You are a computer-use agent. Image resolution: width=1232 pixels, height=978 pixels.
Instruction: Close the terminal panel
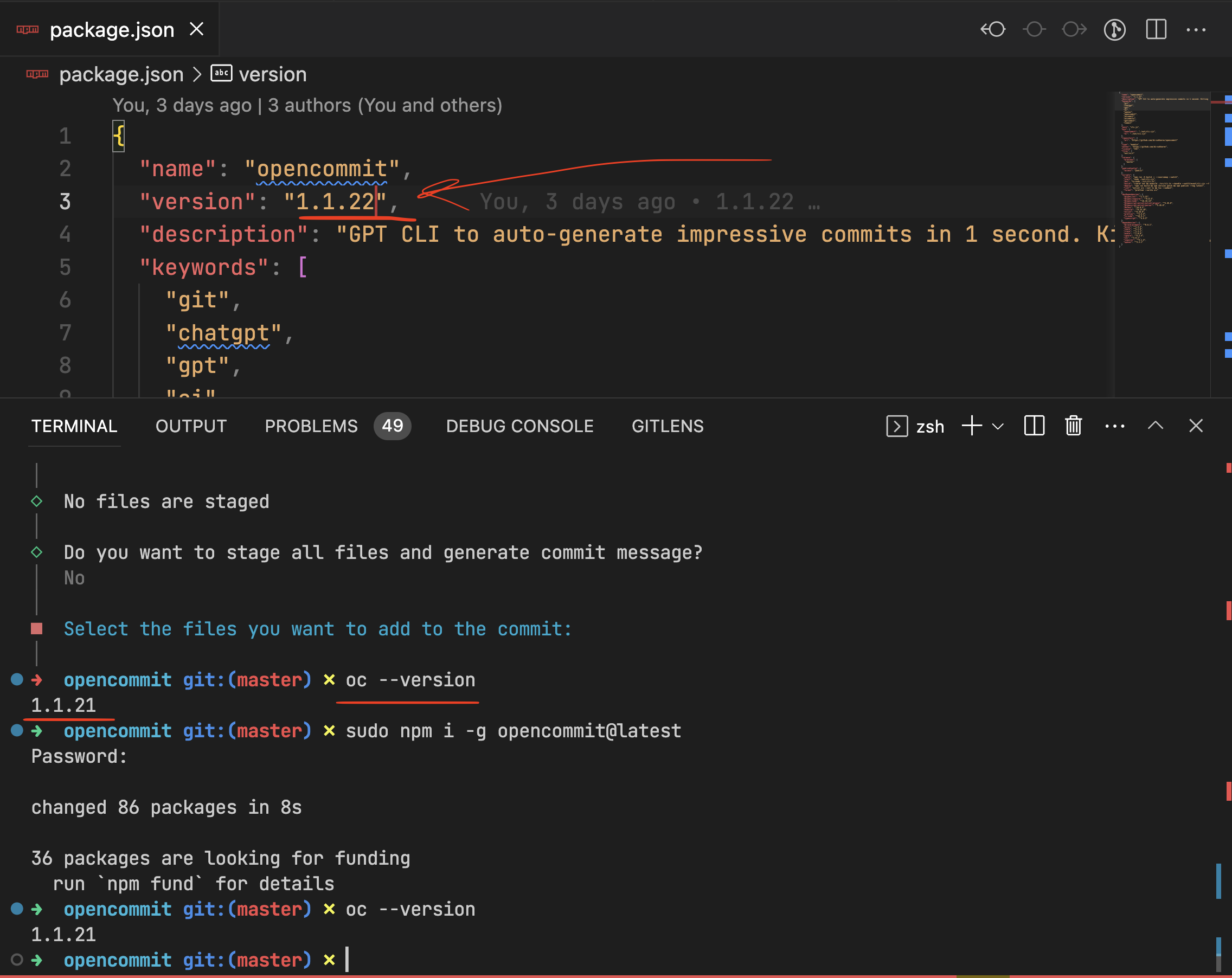(1196, 426)
